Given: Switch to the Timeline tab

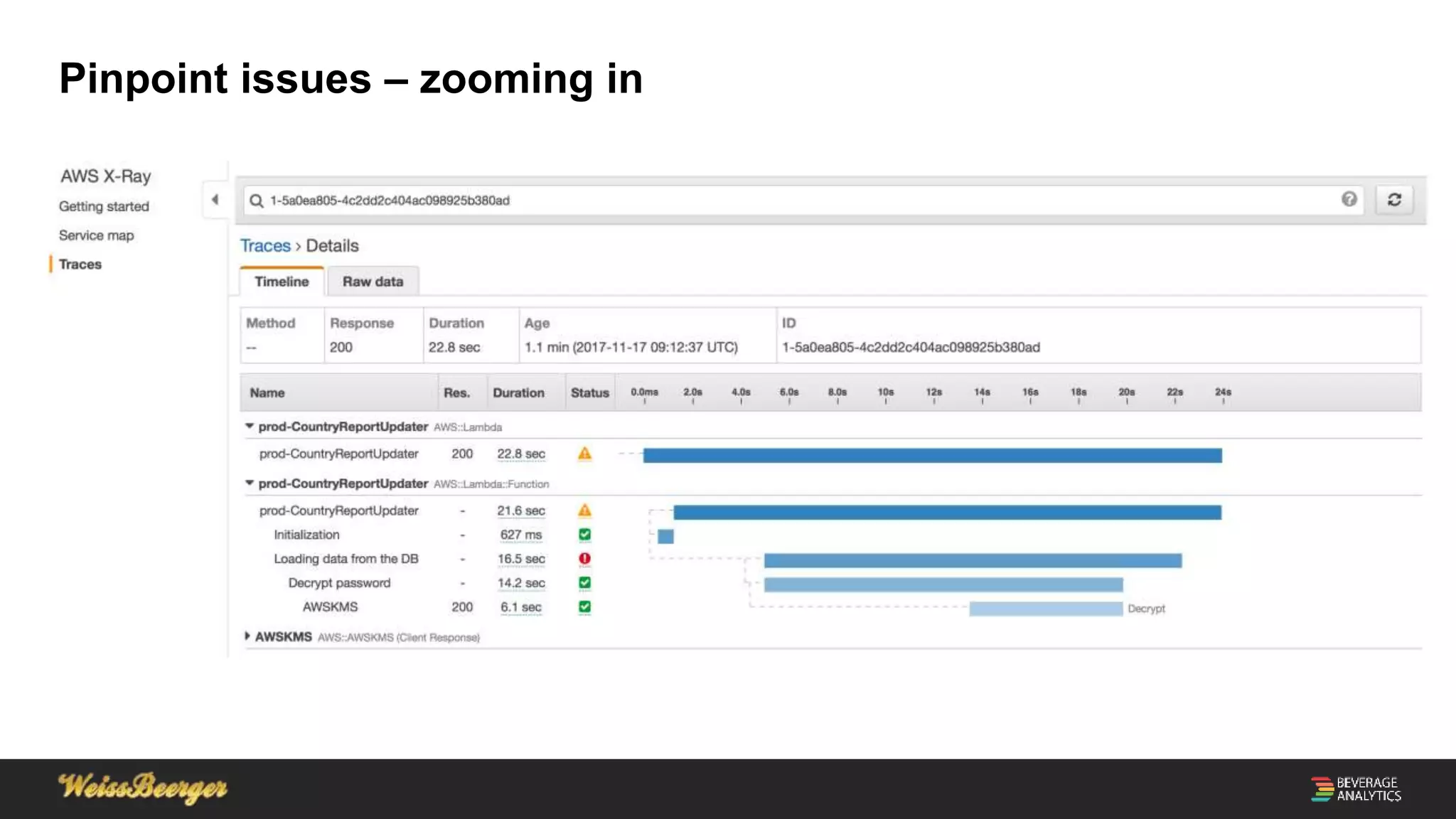Looking at the screenshot, I should click(282, 282).
